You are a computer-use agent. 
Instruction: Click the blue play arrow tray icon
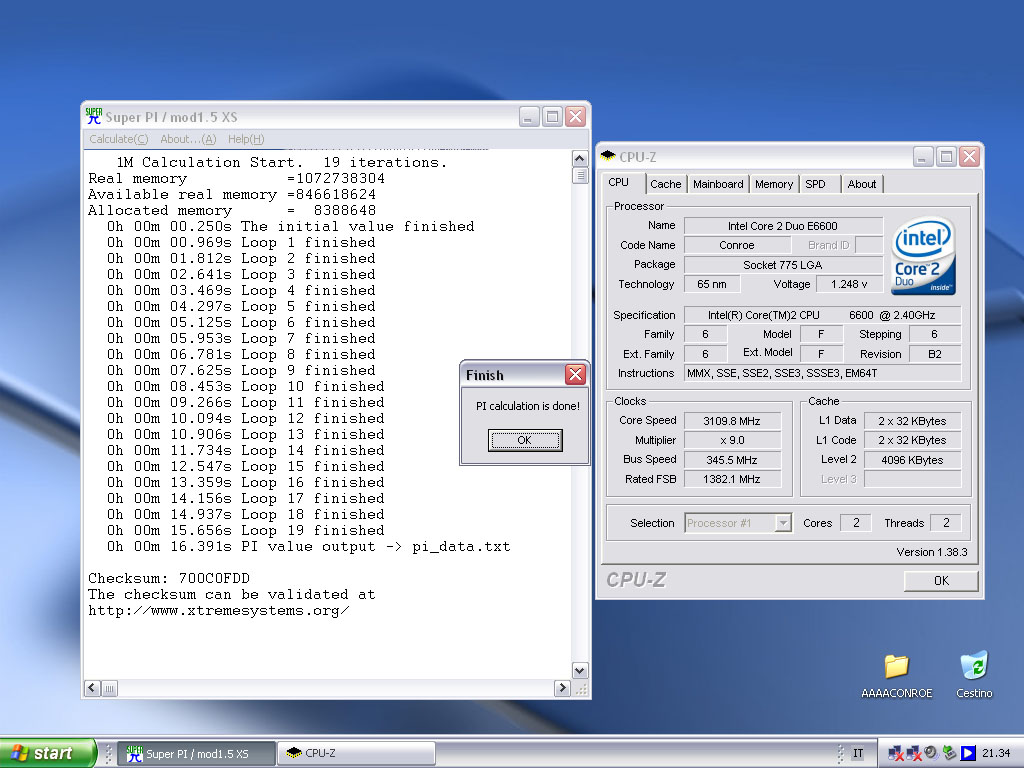[968, 753]
